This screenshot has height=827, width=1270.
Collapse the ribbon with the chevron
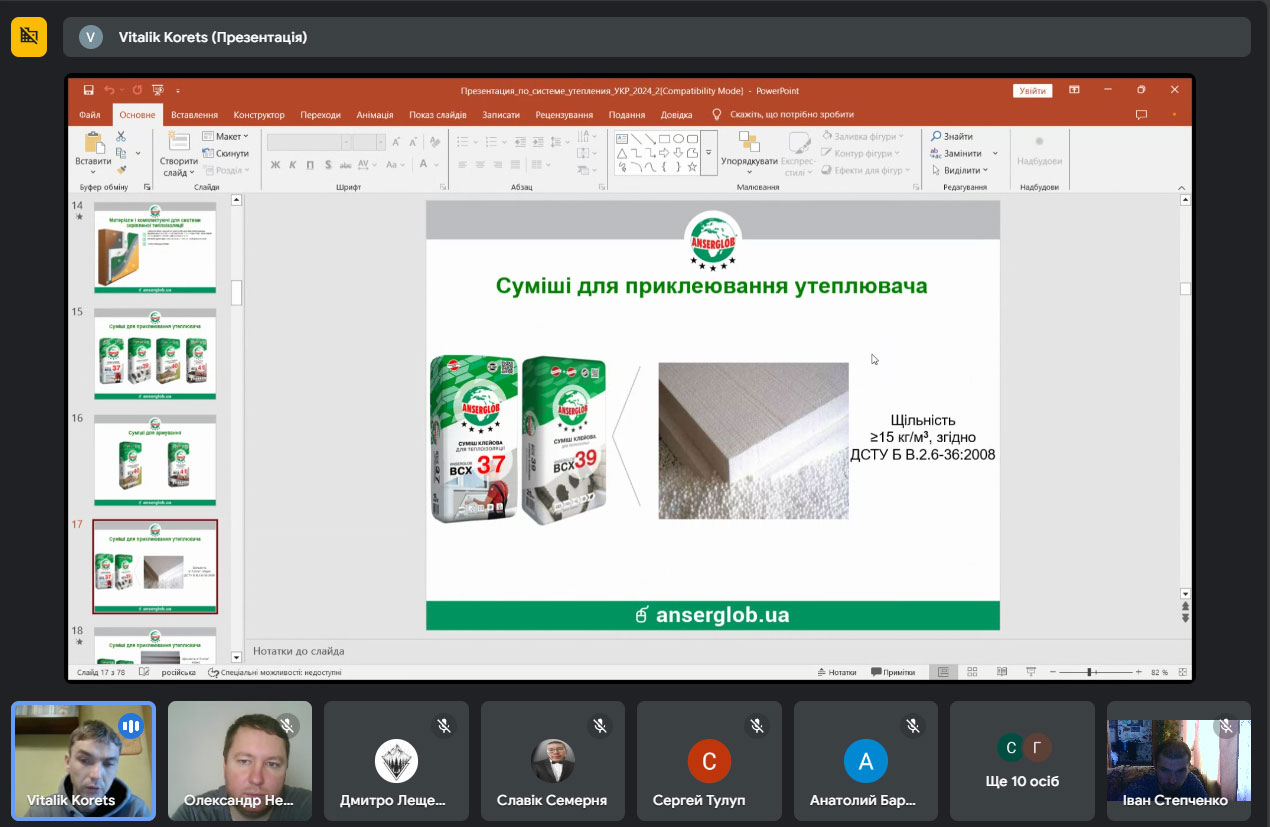tap(1181, 187)
